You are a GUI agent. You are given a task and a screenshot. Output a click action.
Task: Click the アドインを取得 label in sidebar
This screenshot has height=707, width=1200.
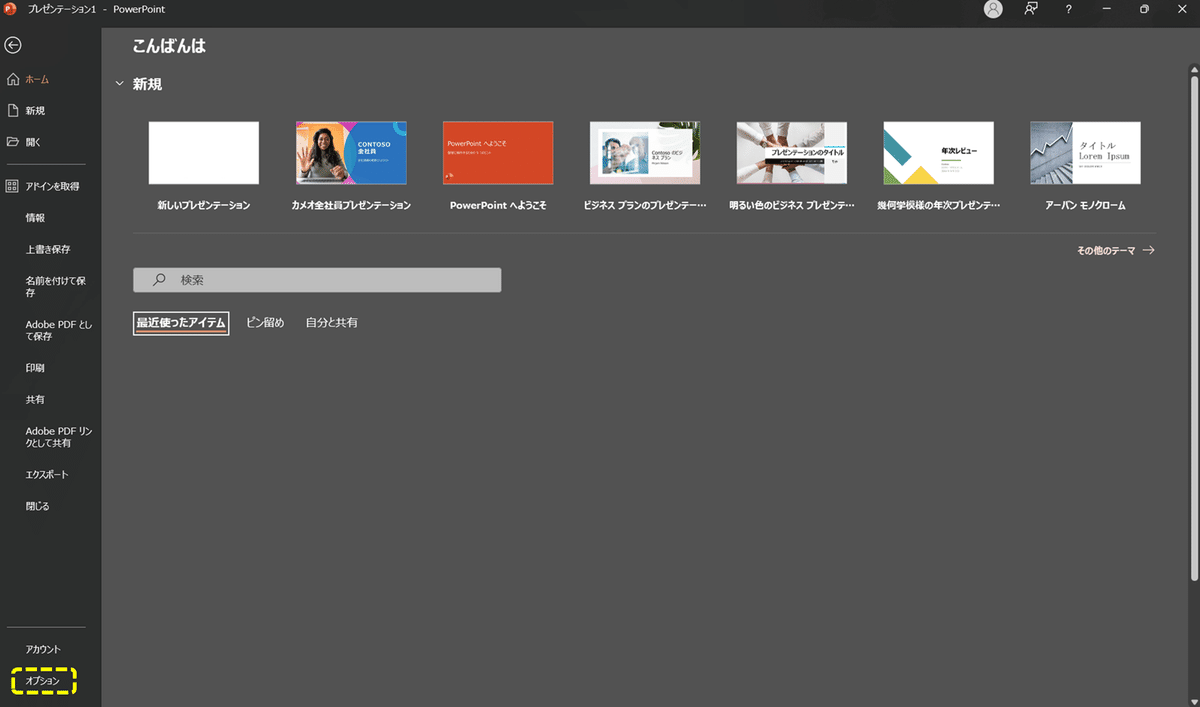52,186
